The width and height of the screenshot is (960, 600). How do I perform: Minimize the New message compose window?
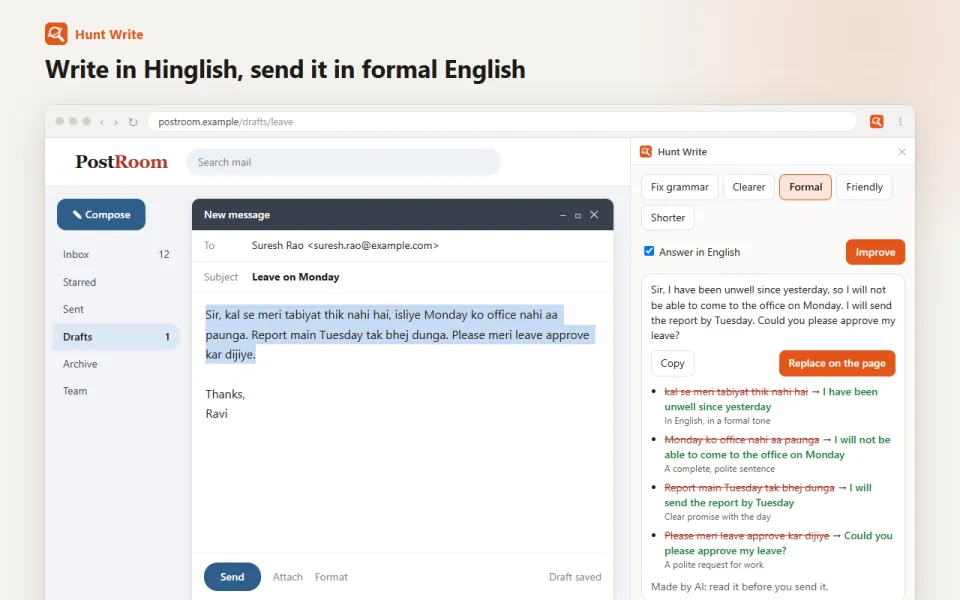click(563, 215)
